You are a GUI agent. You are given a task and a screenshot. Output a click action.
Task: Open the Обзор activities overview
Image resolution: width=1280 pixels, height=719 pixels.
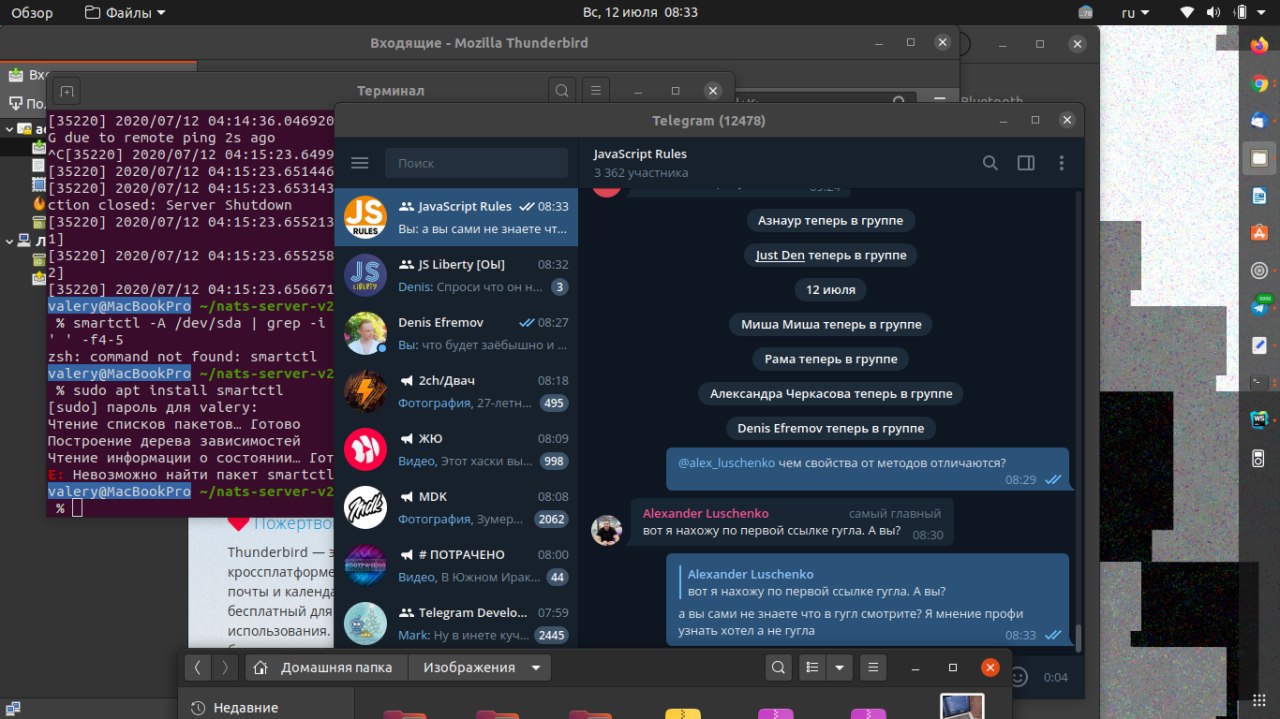click(x=32, y=13)
